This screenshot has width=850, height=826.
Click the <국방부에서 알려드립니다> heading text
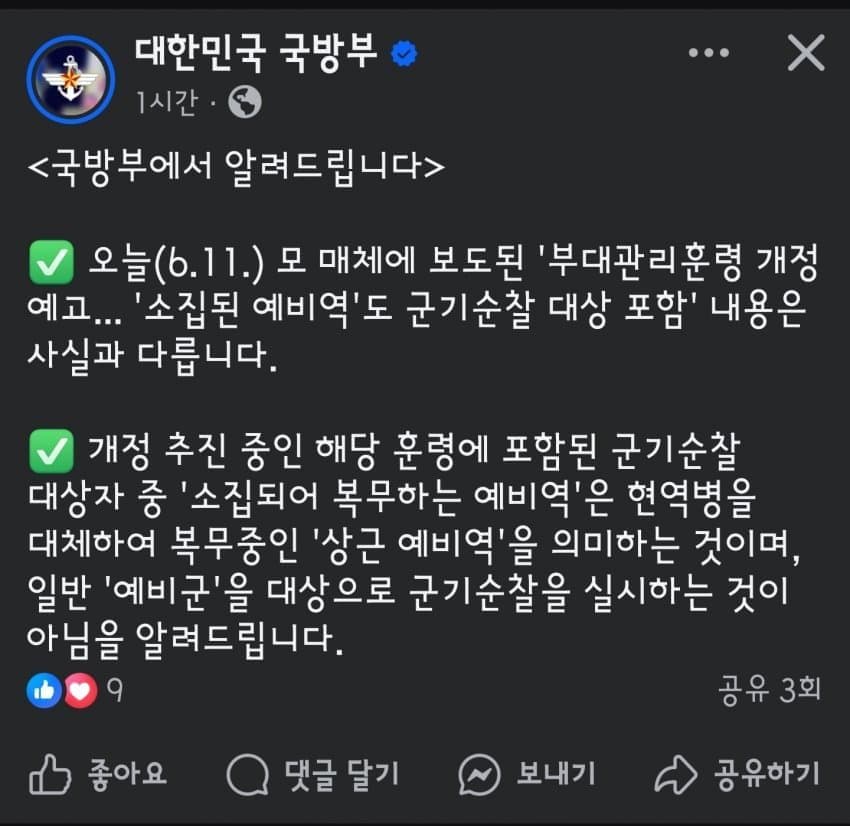[x=238, y=167]
